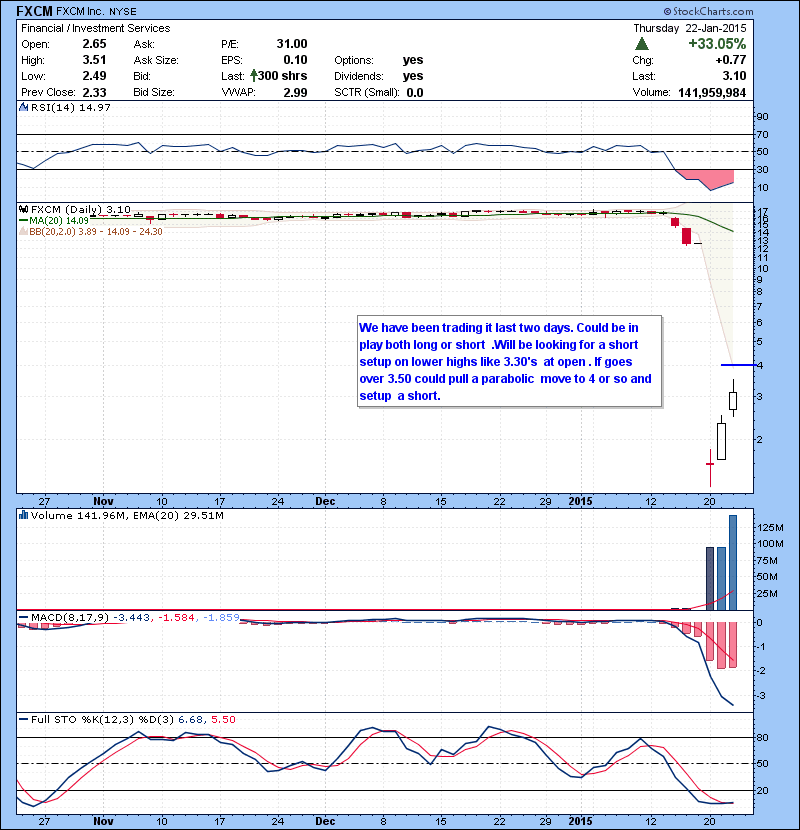Click the VWAP value 2.99

[x=295, y=92]
